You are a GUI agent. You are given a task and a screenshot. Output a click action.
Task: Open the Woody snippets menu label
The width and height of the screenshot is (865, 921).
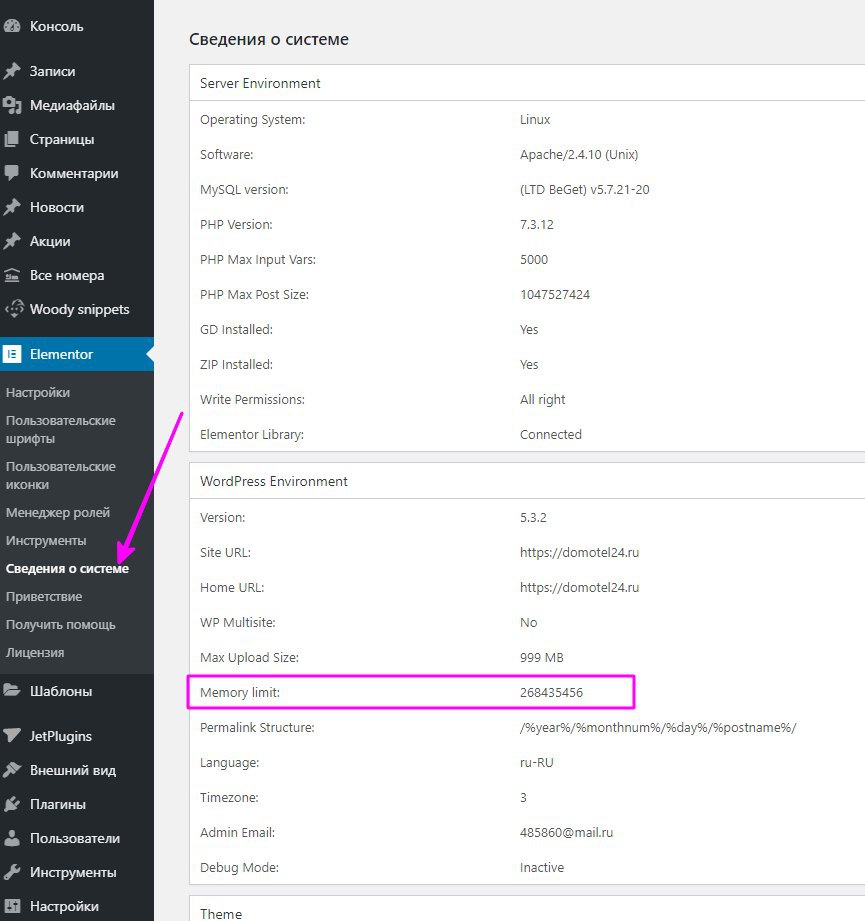click(x=79, y=309)
